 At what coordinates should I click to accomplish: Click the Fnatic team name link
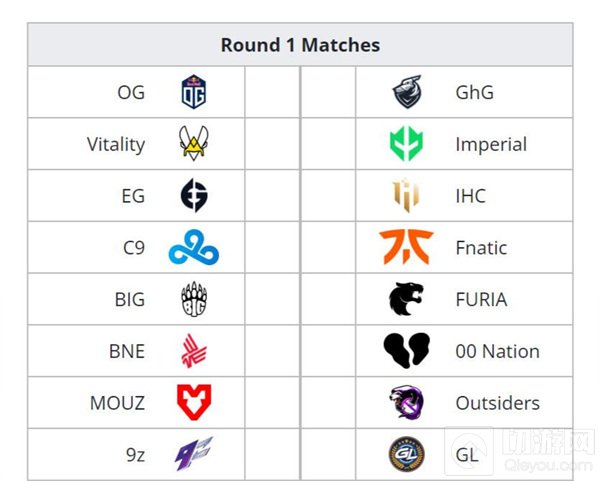point(481,248)
